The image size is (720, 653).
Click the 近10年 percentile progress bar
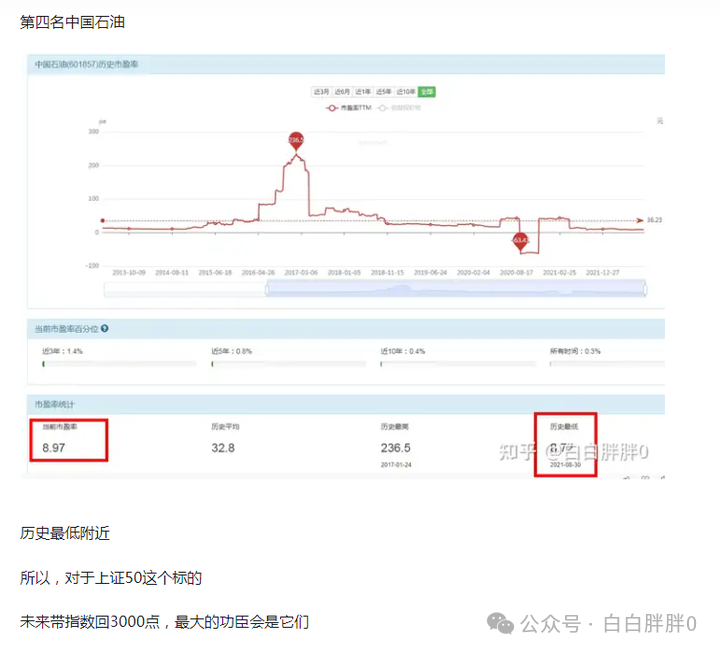click(x=458, y=364)
